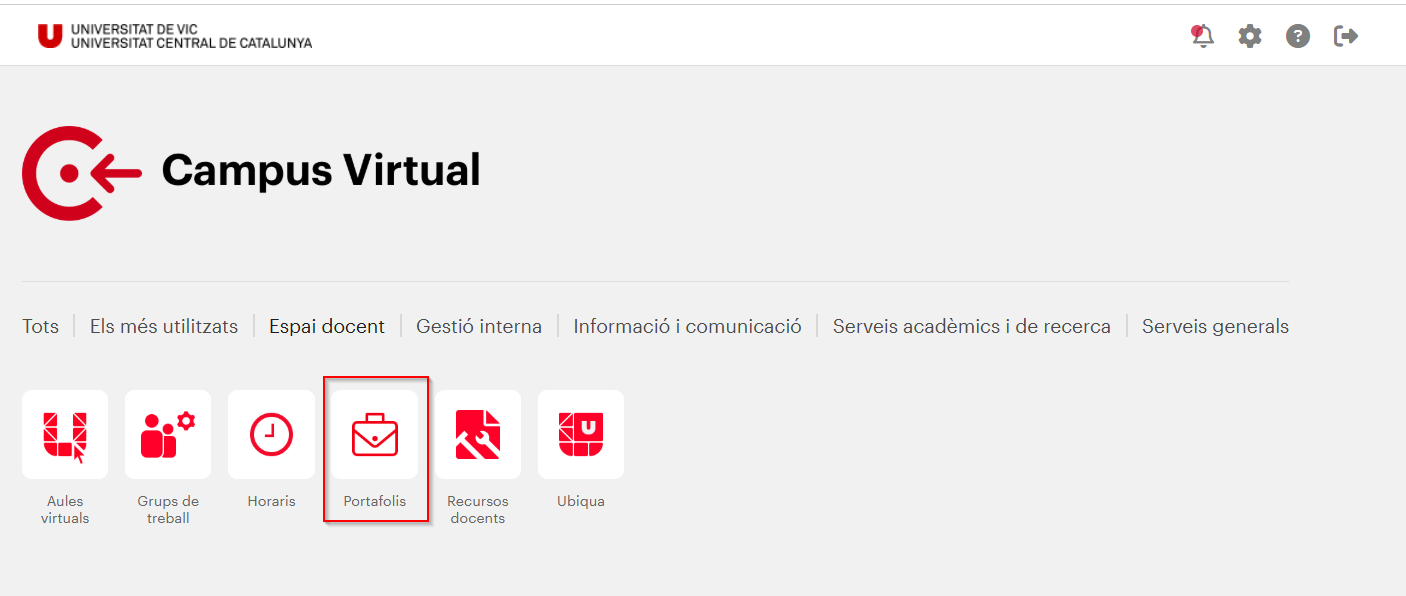Viewport: 1406px width, 596px height.
Task: Open the Horaris clock tile
Action: point(271,434)
